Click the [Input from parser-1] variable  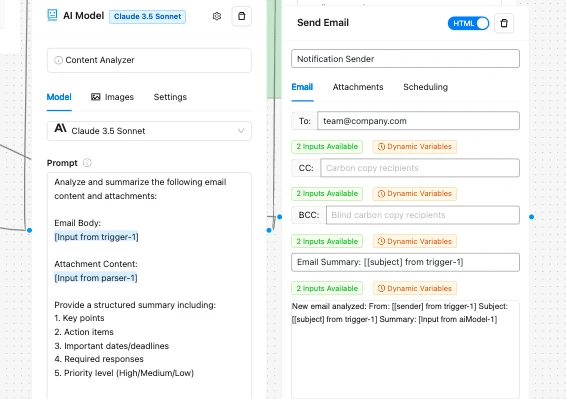pos(96,278)
